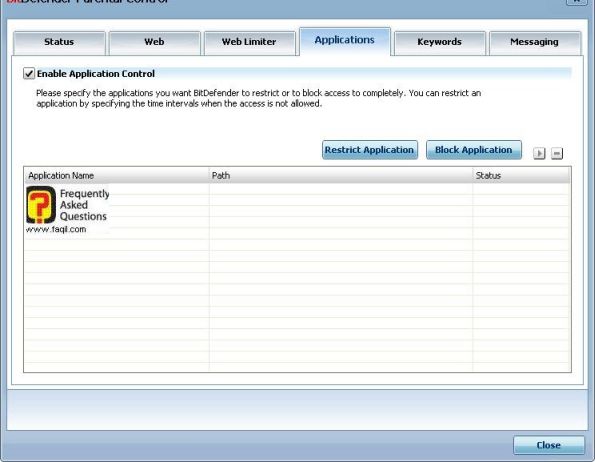
Task: Switch to the Status tab
Action: (x=59, y=43)
